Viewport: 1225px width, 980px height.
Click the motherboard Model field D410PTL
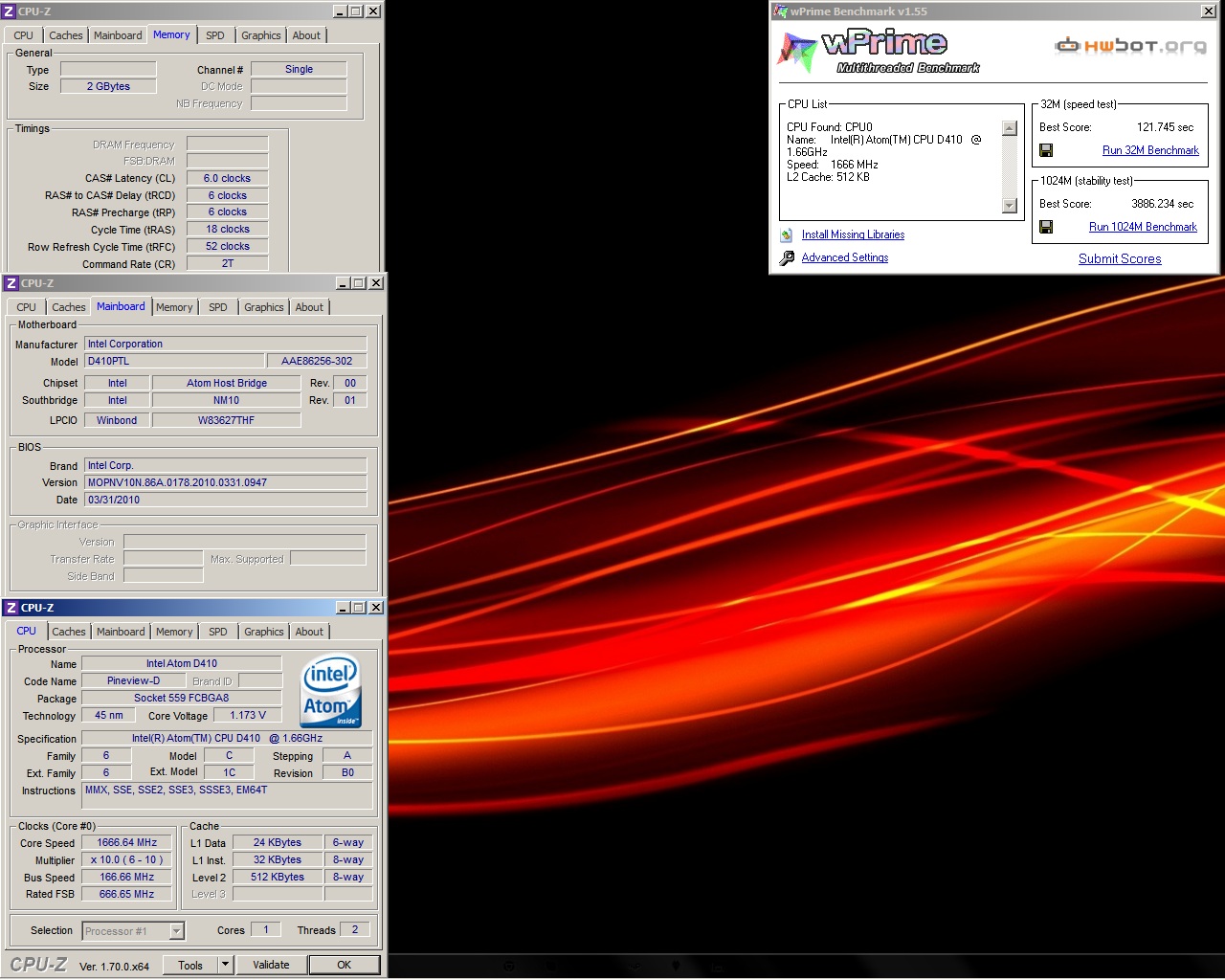174,361
